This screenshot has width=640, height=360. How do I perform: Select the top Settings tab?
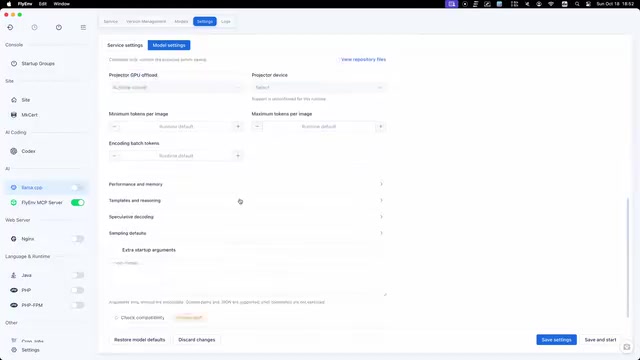point(204,21)
